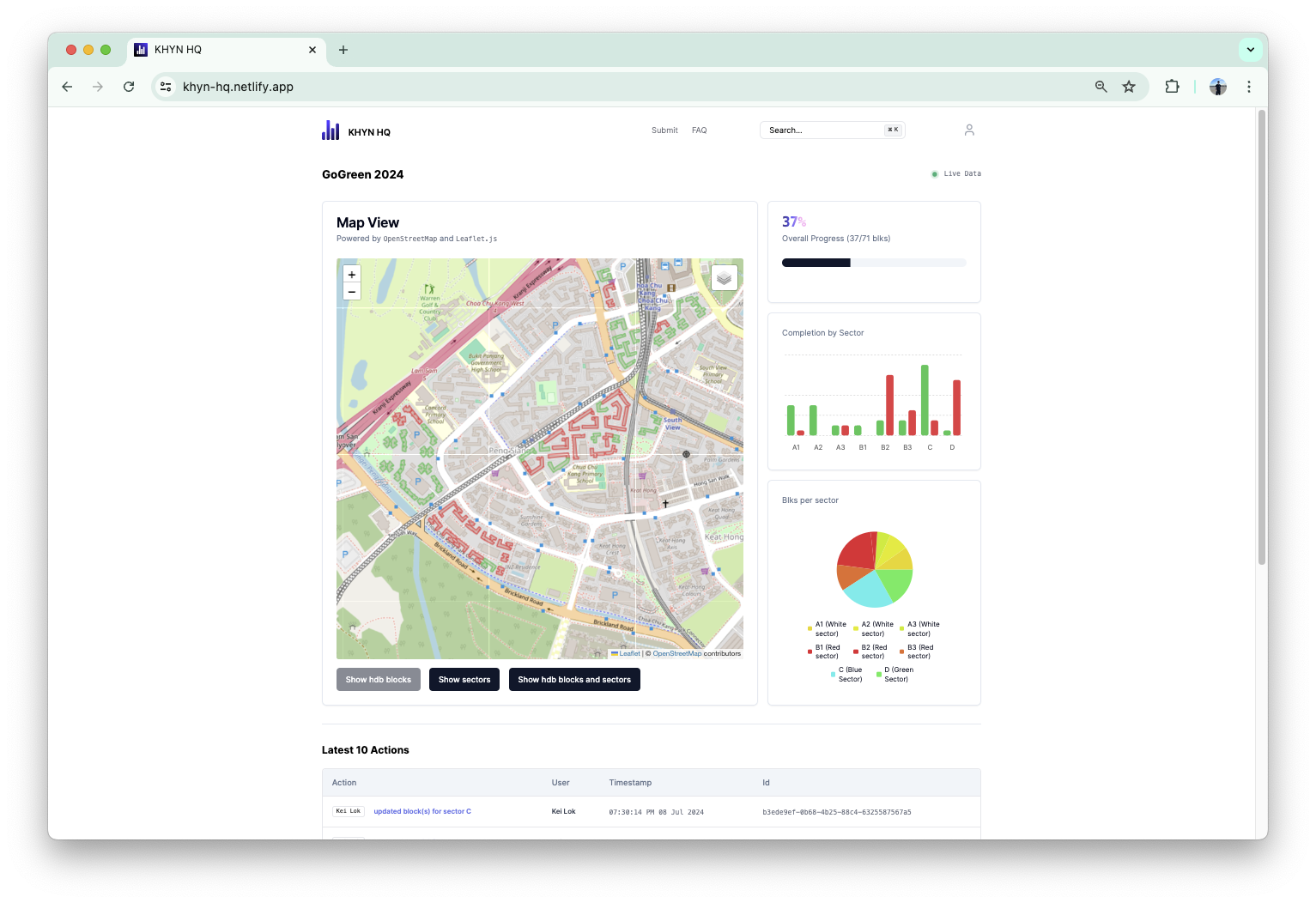Open the FAQ page
Image resolution: width=1316 pixels, height=903 pixels.
pyautogui.click(x=700, y=130)
